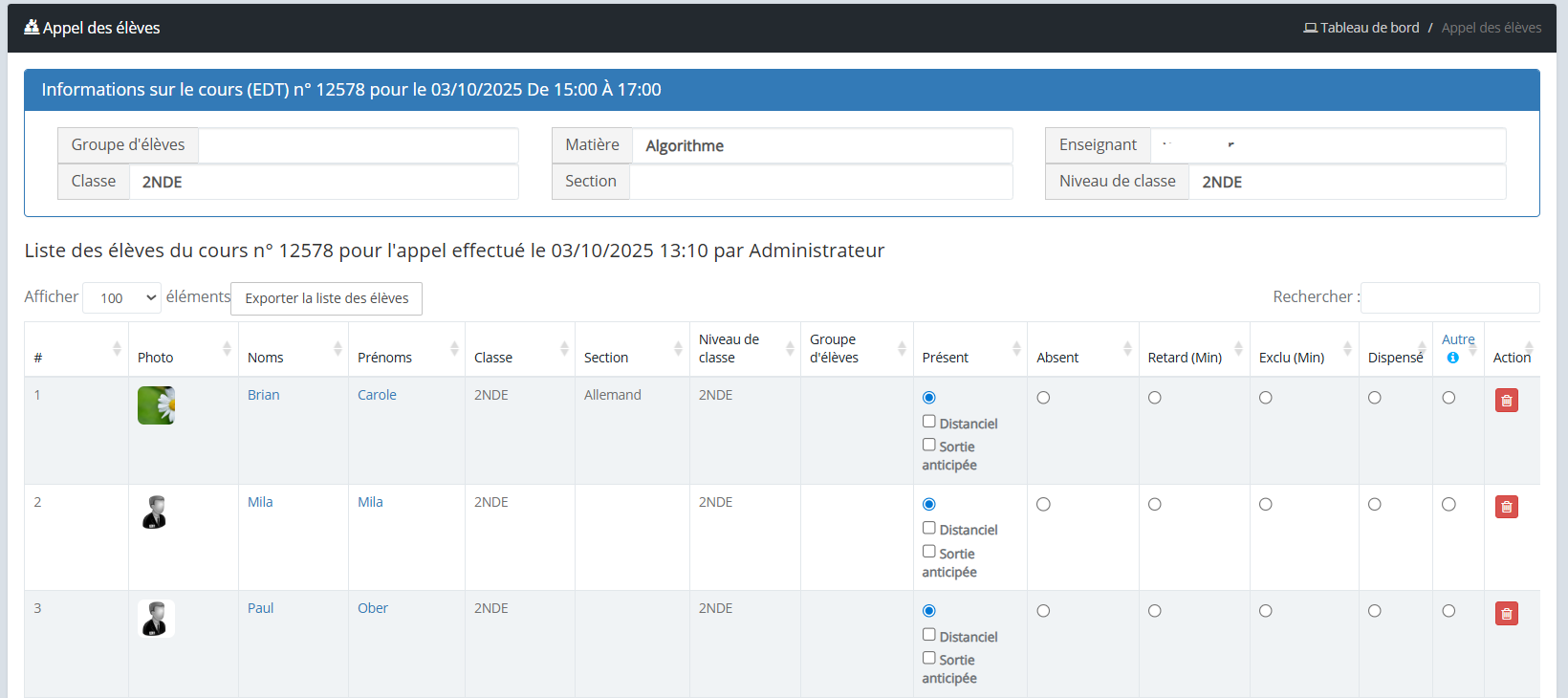This screenshot has height=698, width=1568.
Task: Open the Afficher entries count dropdown
Action: tap(121, 298)
